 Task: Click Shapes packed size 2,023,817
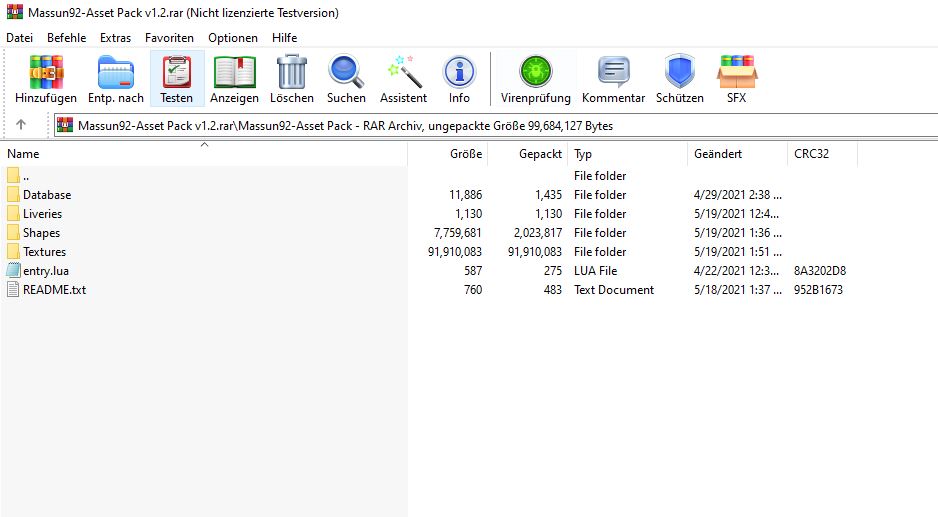pos(538,233)
